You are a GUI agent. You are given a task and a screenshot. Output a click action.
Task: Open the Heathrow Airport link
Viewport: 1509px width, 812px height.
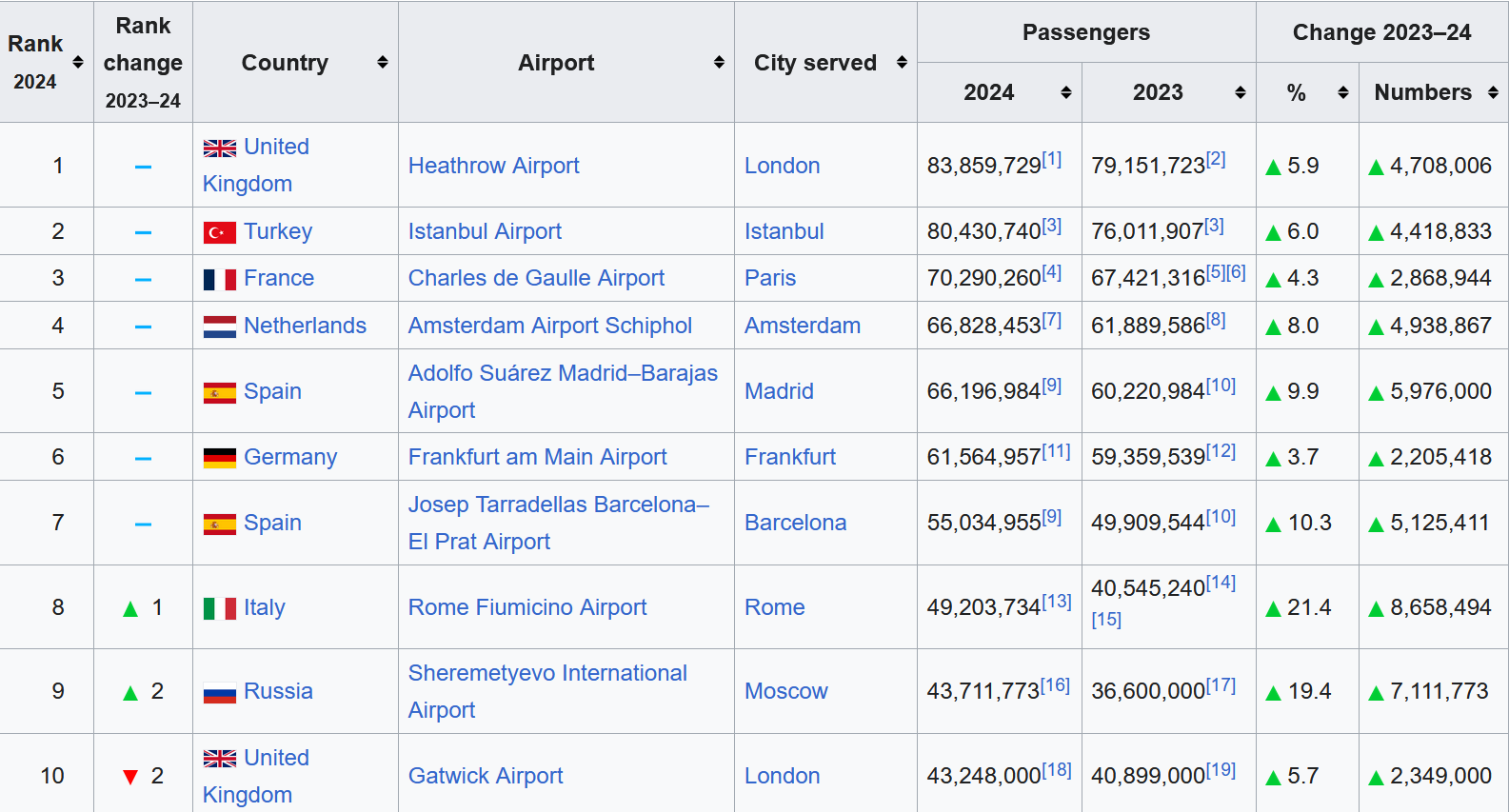[493, 166]
